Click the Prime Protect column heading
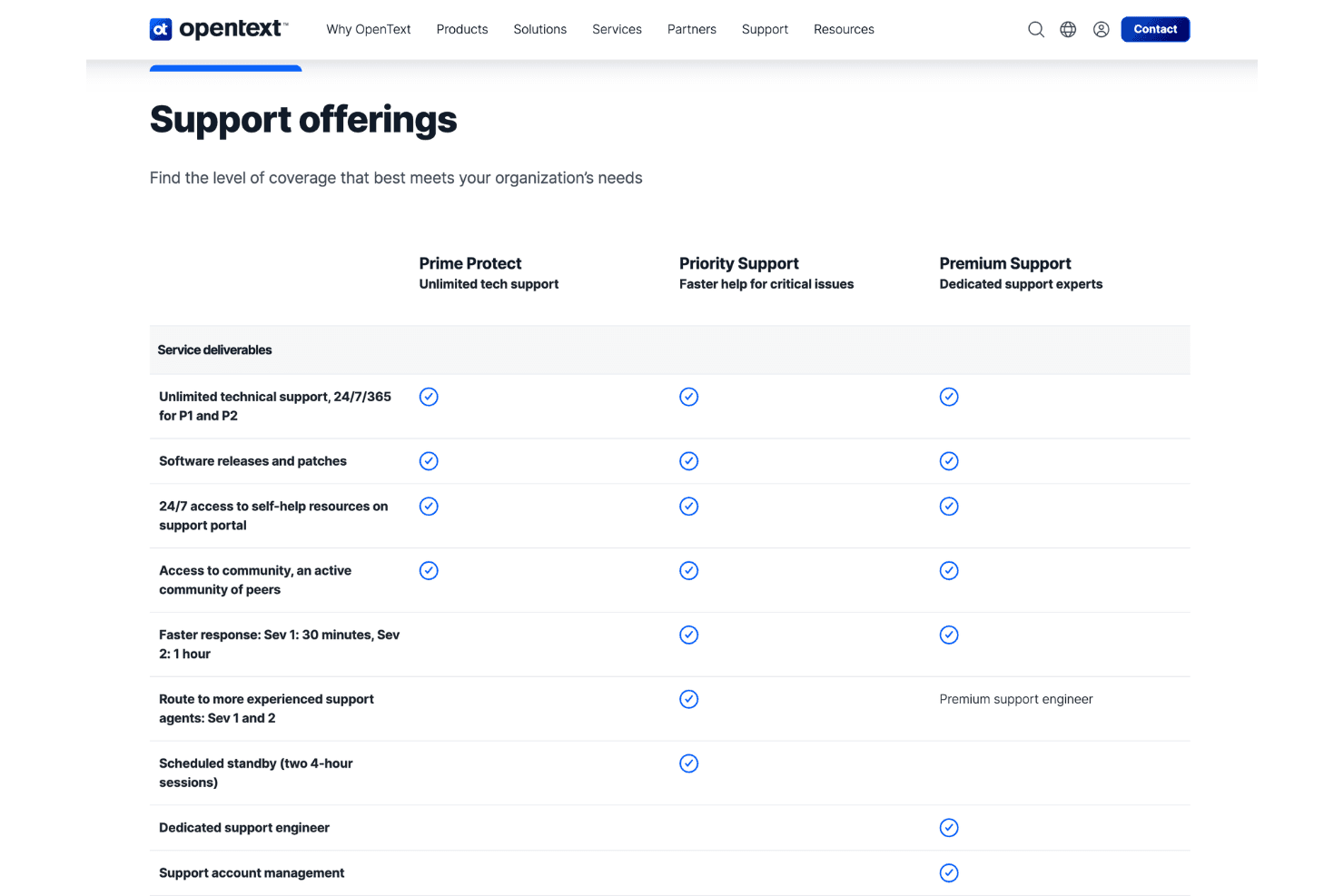The image size is (1344, 896). (x=470, y=263)
